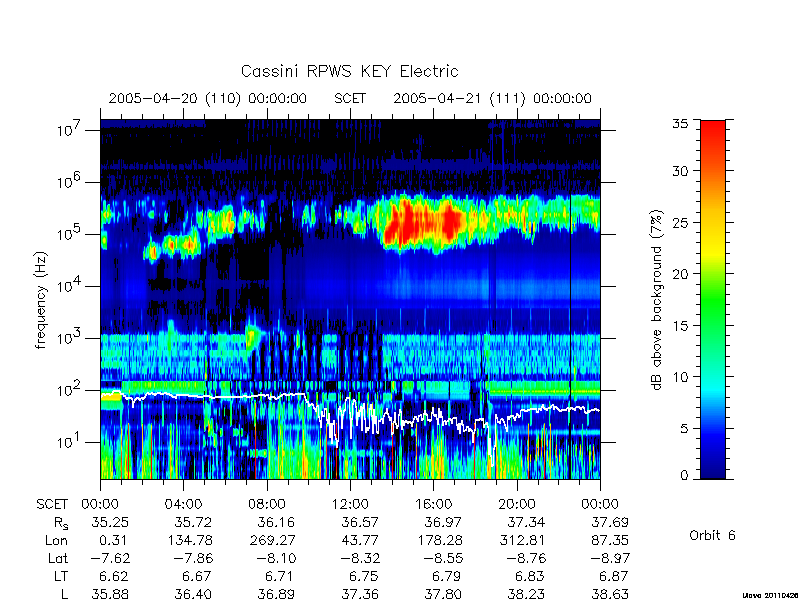Click the color bar gradient legend
The image size is (800, 600).
[713, 299]
